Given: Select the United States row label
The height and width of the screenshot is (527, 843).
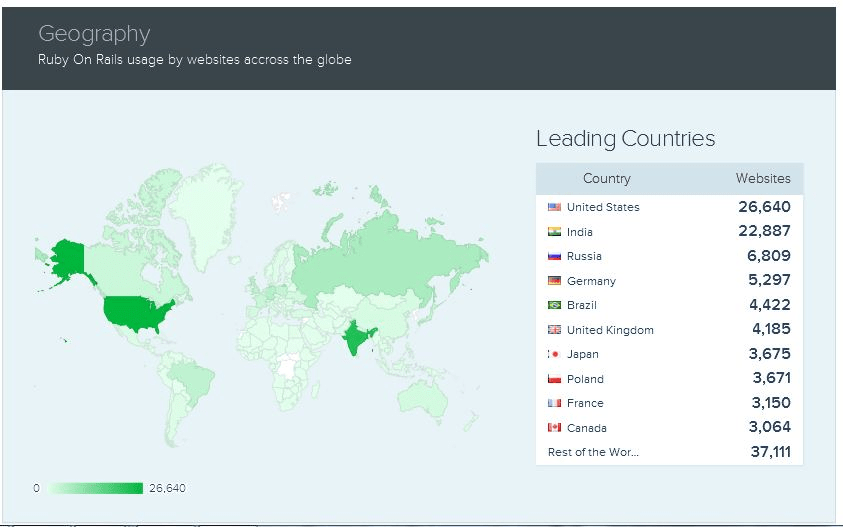Looking at the screenshot, I should pos(603,207).
